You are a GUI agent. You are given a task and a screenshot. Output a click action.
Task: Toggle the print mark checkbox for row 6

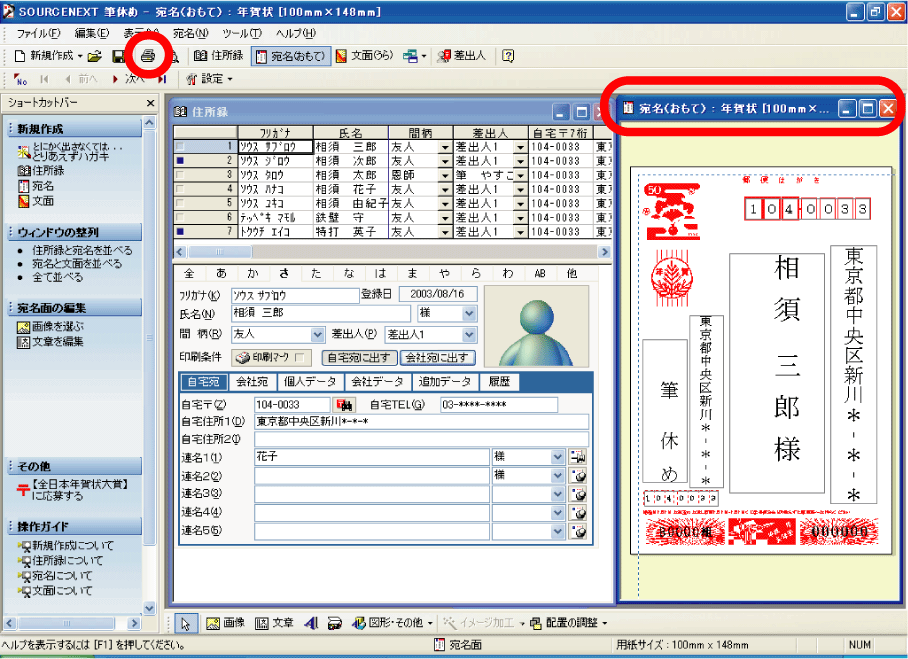(x=180, y=218)
